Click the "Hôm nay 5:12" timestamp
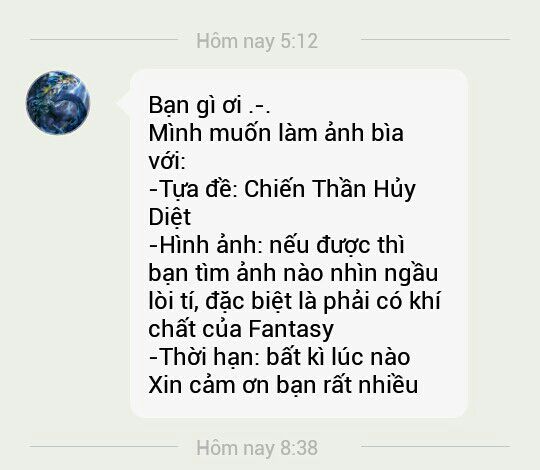The width and height of the screenshot is (540, 470). pos(257,41)
